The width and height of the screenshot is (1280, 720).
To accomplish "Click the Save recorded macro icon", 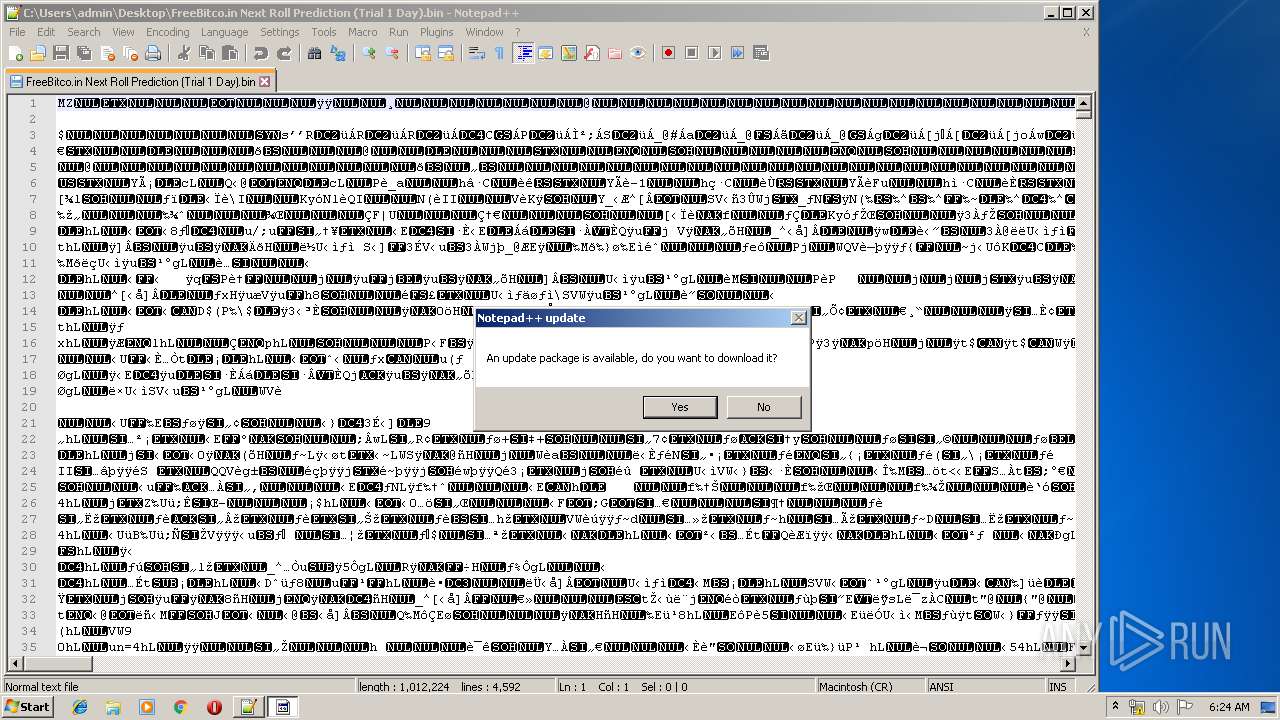I will point(761,53).
